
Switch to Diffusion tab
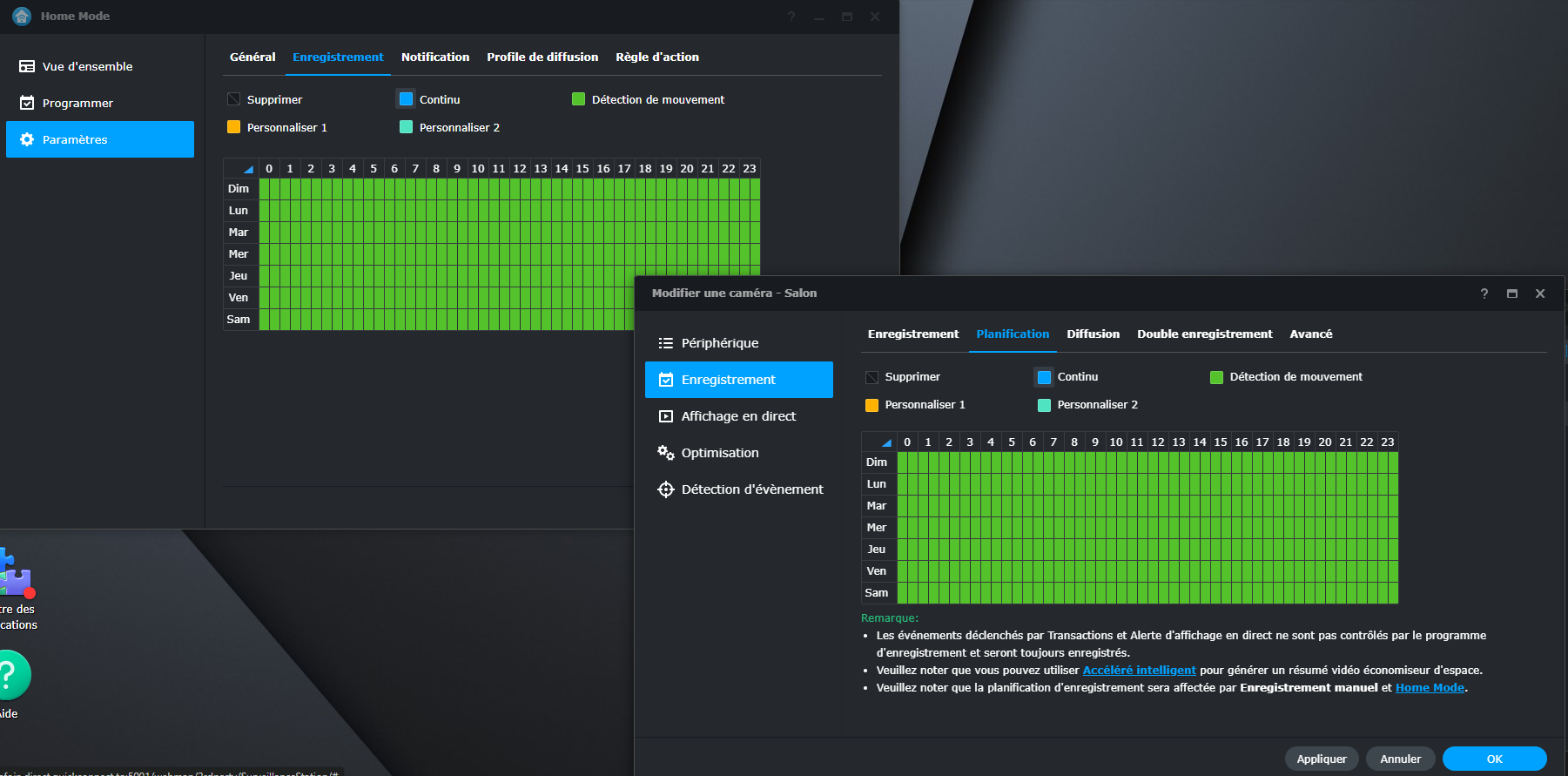coord(1093,334)
